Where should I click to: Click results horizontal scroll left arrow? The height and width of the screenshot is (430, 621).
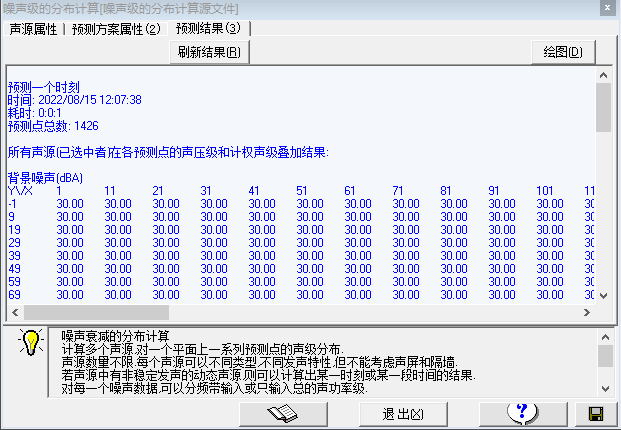(x=15, y=312)
